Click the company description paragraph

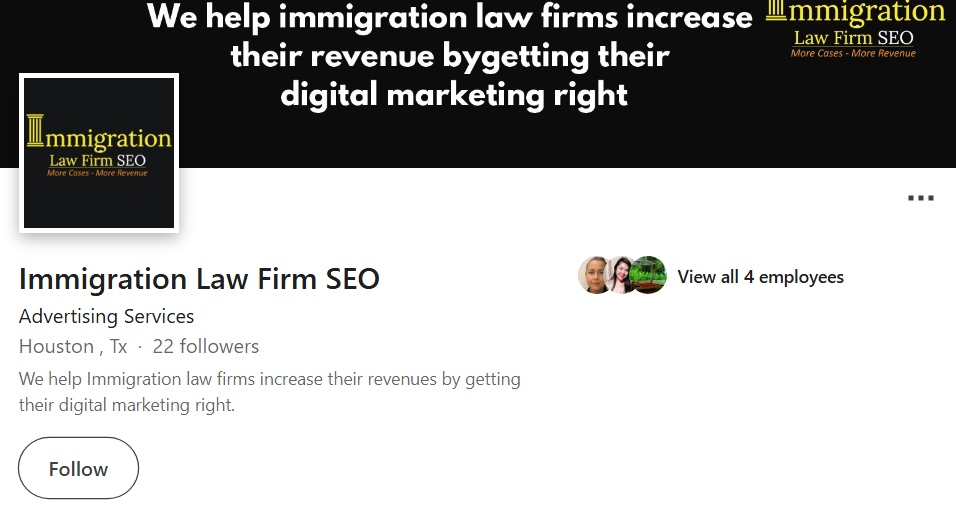click(269, 392)
